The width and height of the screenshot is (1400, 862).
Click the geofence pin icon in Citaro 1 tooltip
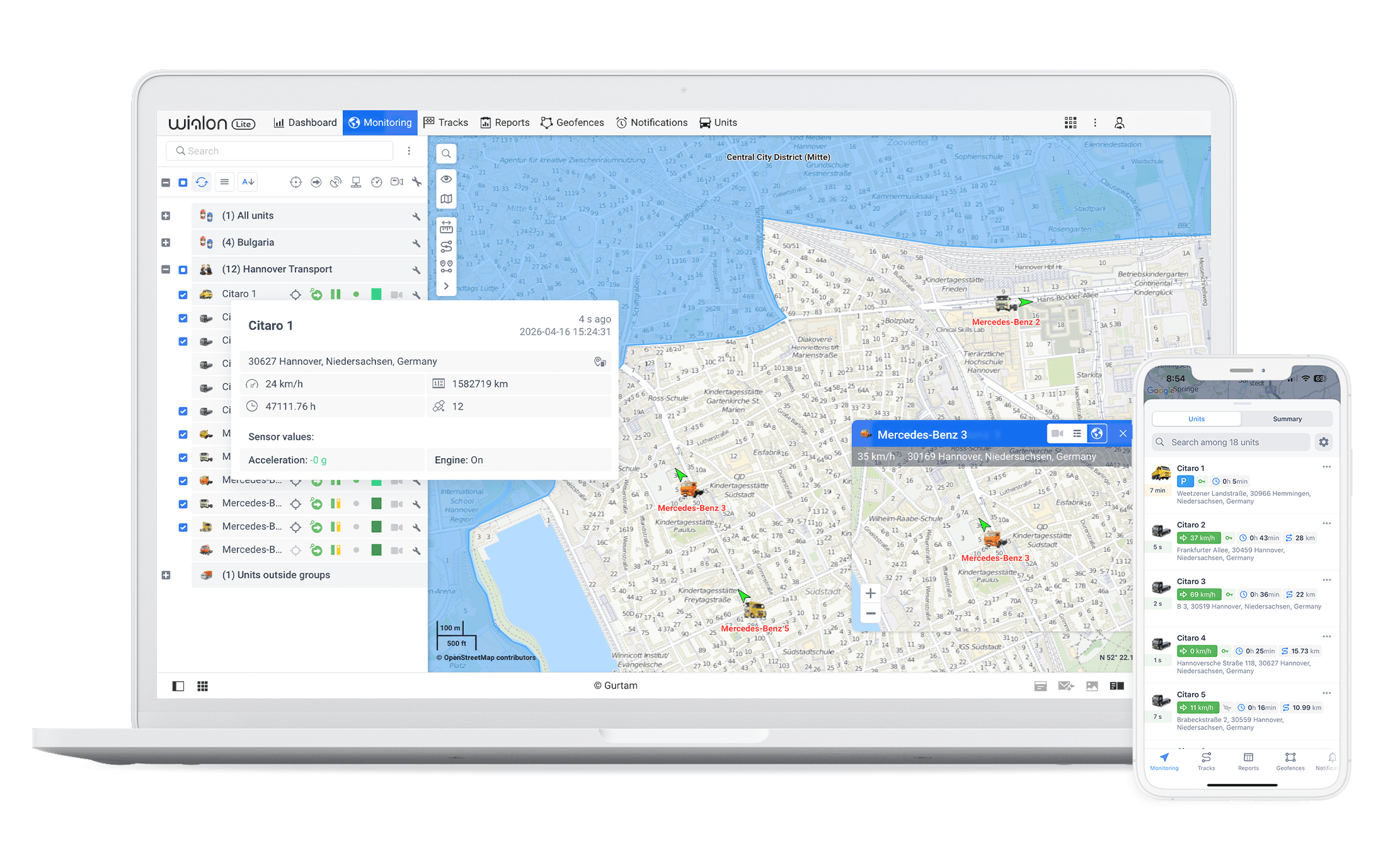pos(600,362)
